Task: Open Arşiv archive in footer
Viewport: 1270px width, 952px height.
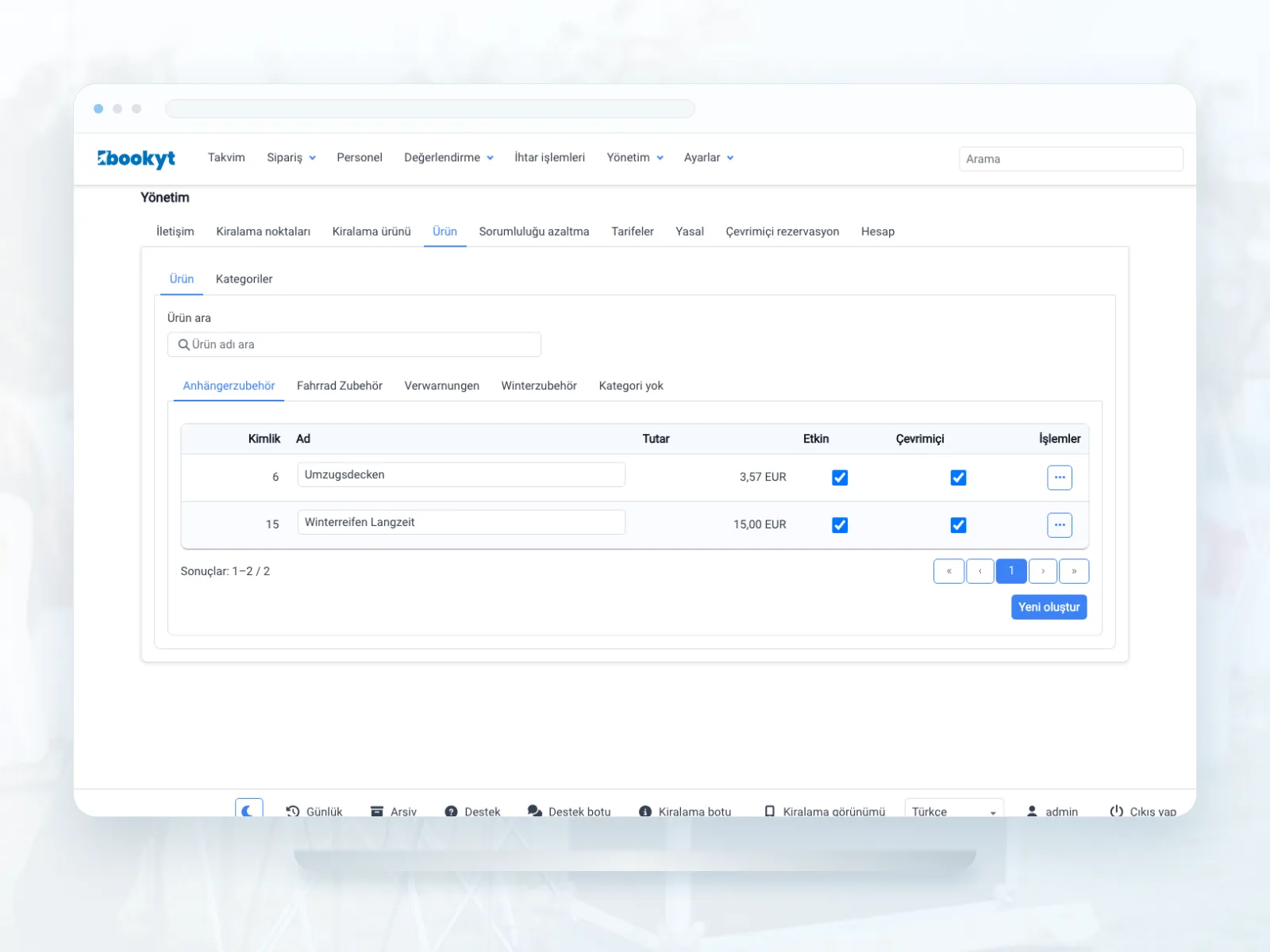Action: [x=394, y=812]
